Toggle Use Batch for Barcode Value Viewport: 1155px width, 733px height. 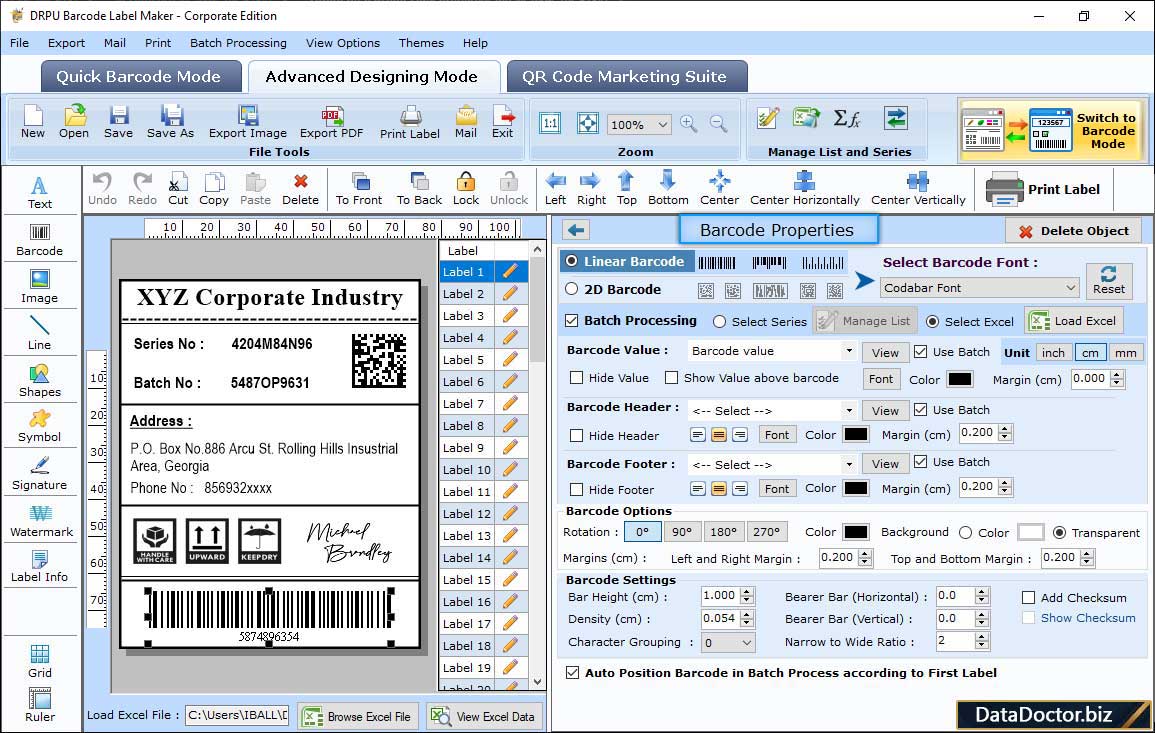(x=921, y=351)
